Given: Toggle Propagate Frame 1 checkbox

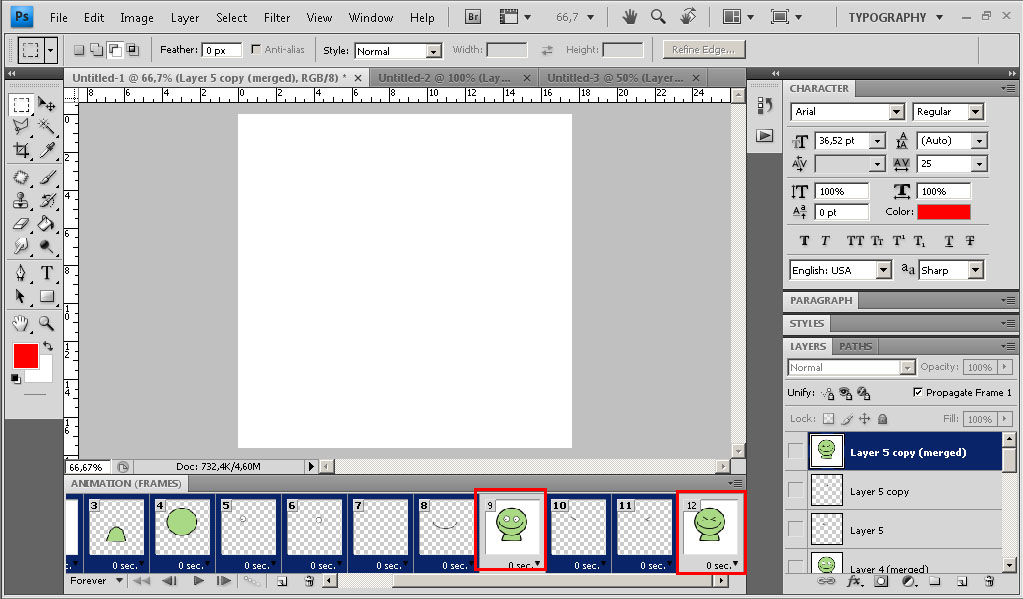Looking at the screenshot, I should 918,392.
